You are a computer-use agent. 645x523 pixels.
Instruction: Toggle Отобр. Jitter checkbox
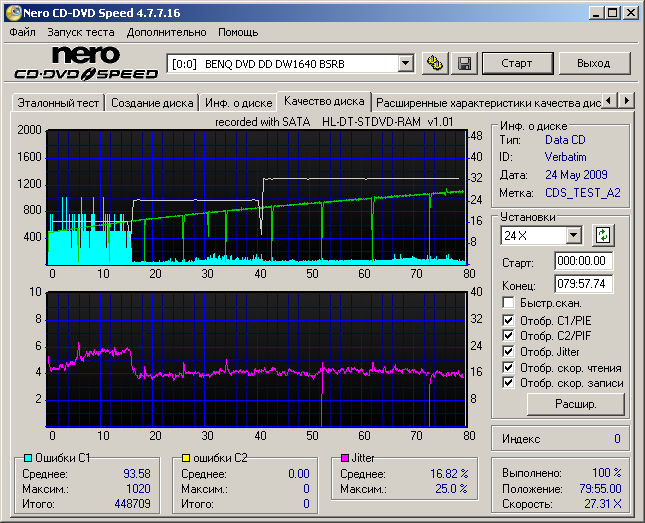tap(508, 351)
